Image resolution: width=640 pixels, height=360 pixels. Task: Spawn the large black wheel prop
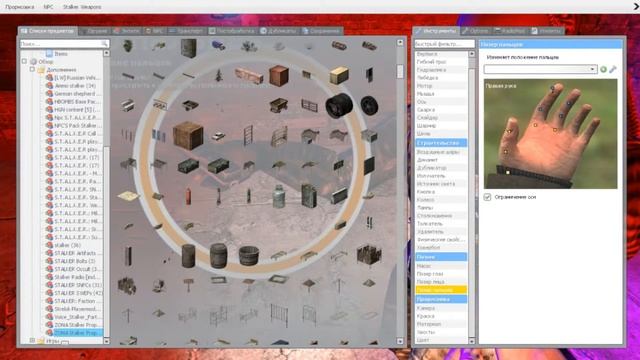coord(339,105)
